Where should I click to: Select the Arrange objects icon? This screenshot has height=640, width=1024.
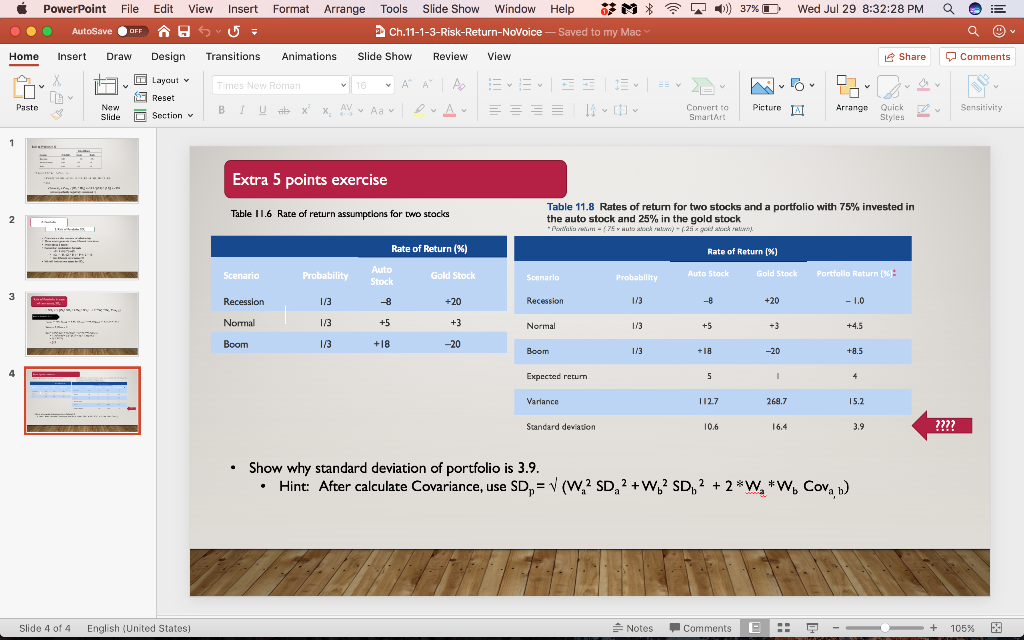[849, 88]
